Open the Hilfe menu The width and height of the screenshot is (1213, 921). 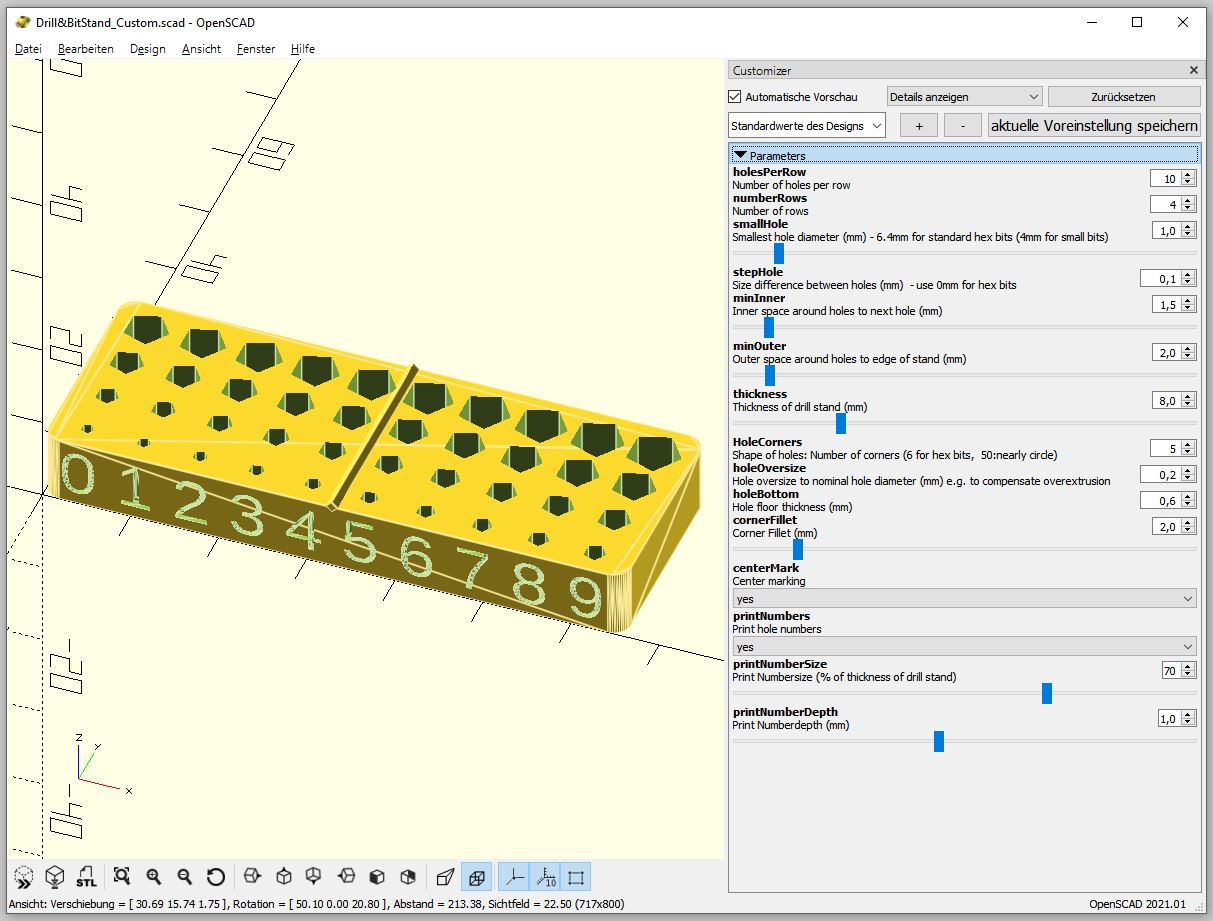coord(303,48)
